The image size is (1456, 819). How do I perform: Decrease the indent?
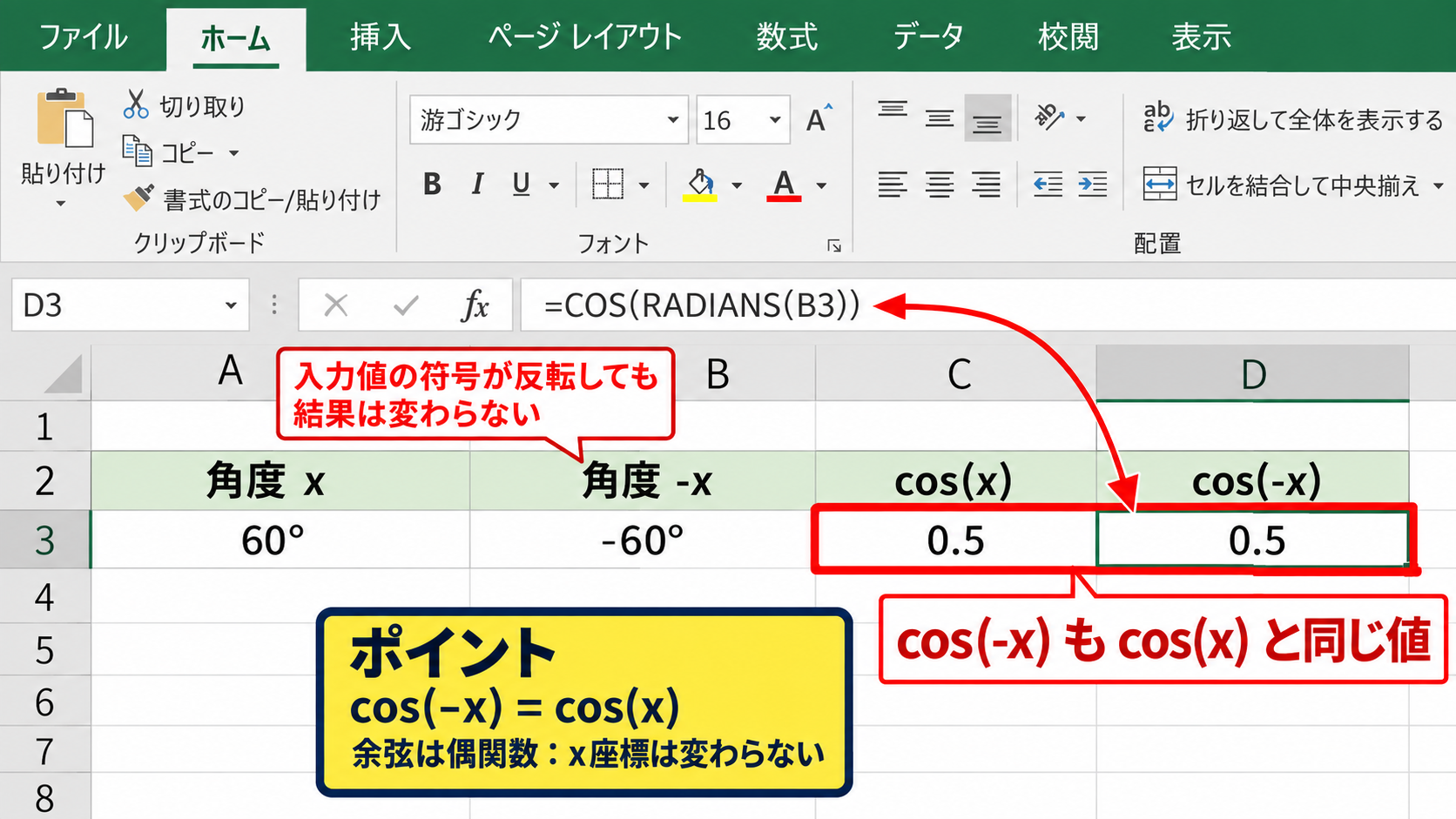(1048, 185)
